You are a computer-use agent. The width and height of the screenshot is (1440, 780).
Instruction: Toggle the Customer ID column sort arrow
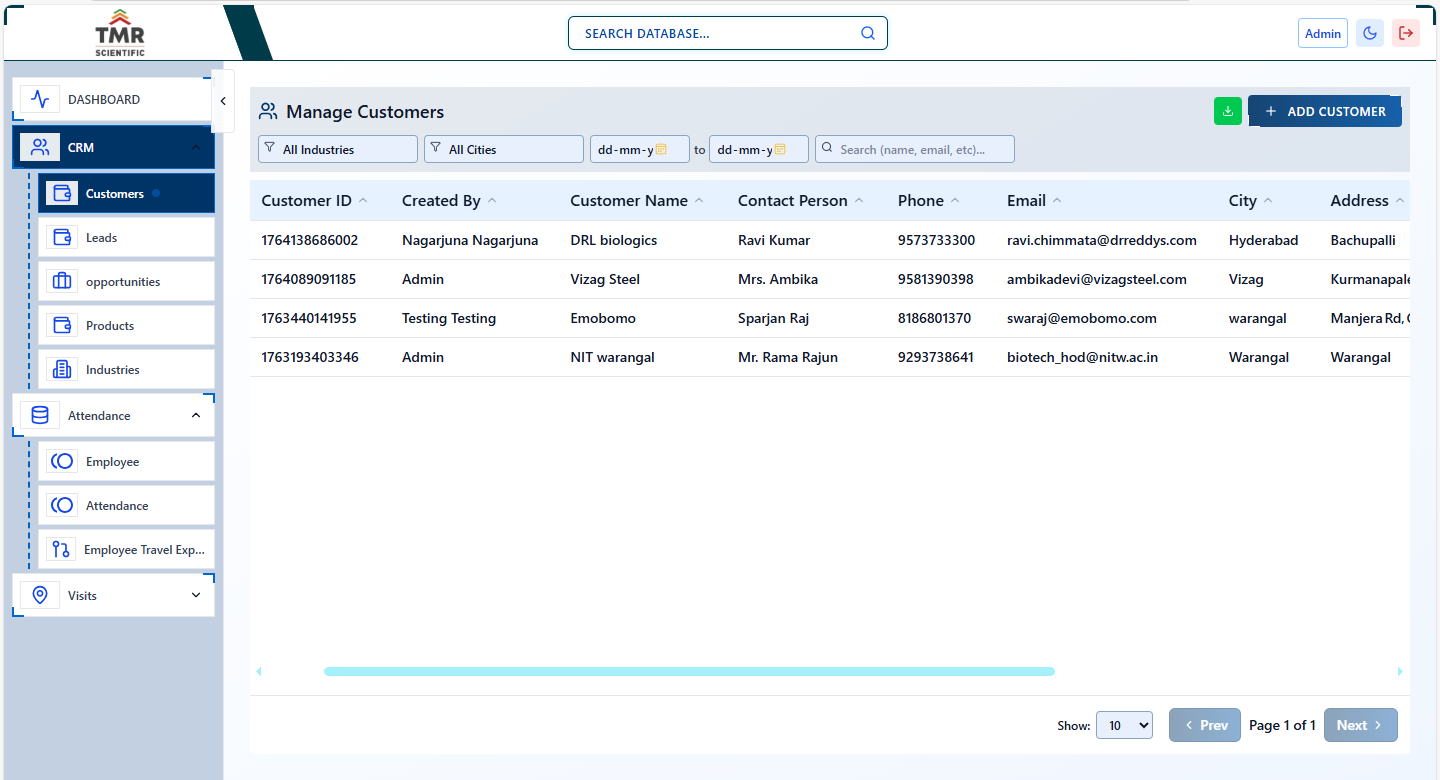pos(362,199)
